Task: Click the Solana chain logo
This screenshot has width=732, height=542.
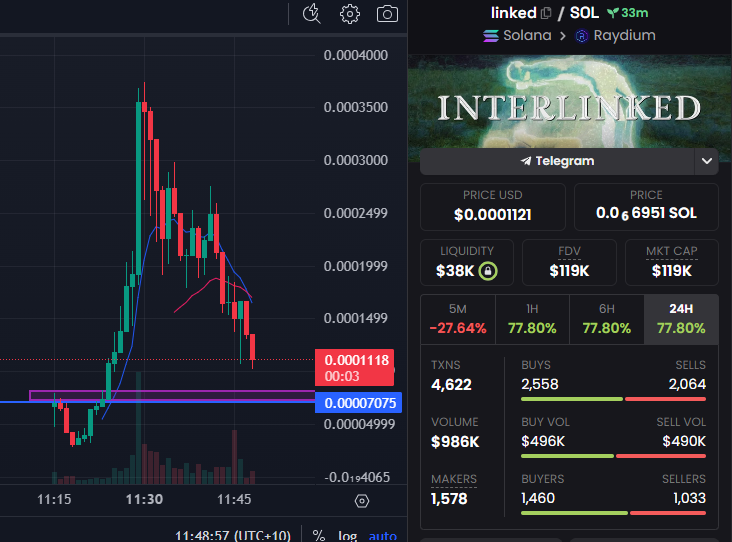Action: click(491, 36)
